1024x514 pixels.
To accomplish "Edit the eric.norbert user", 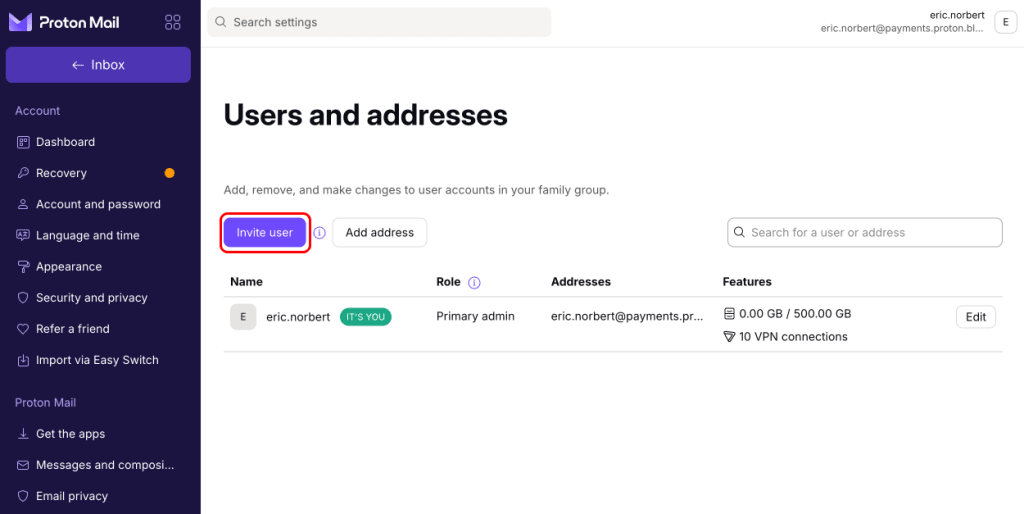I will point(976,317).
